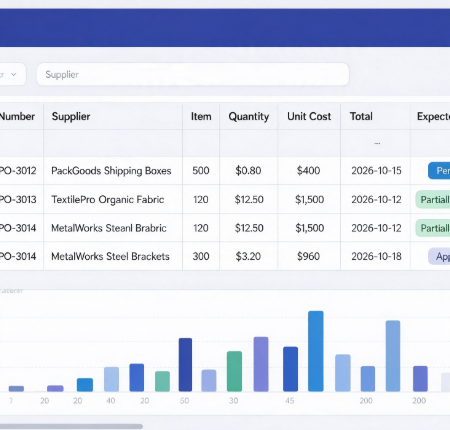This screenshot has height=430, width=450.
Task: Click the green bar above label 30
Action: click(234, 371)
